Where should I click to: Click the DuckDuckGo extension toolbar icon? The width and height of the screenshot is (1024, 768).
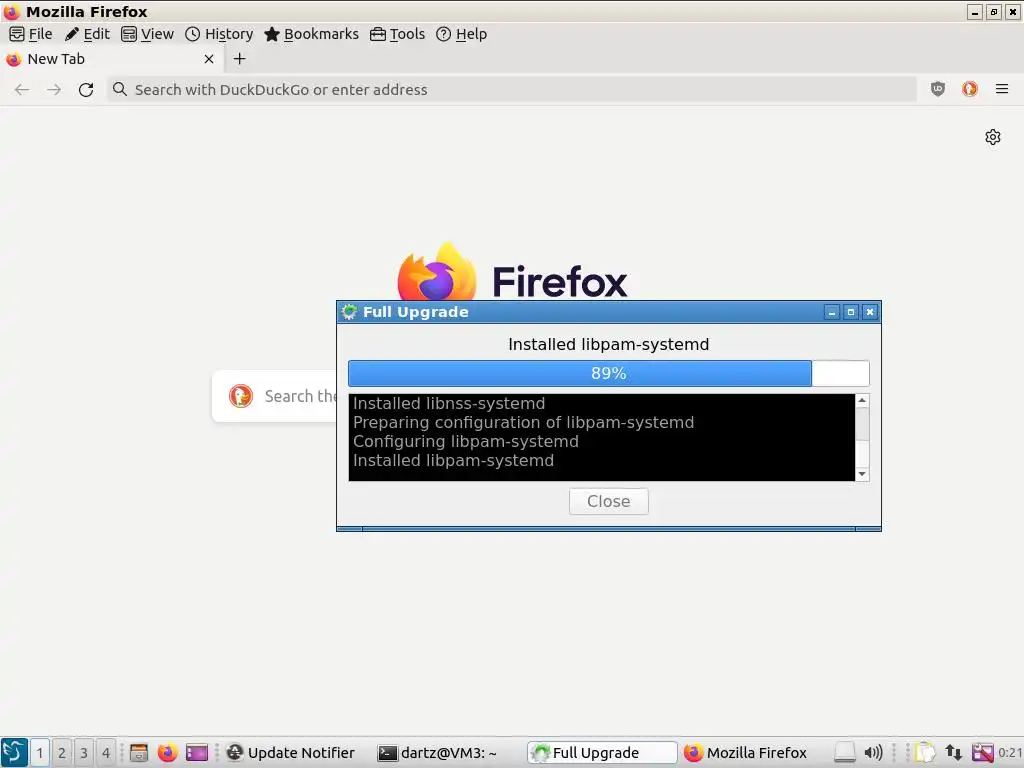[970, 89]
